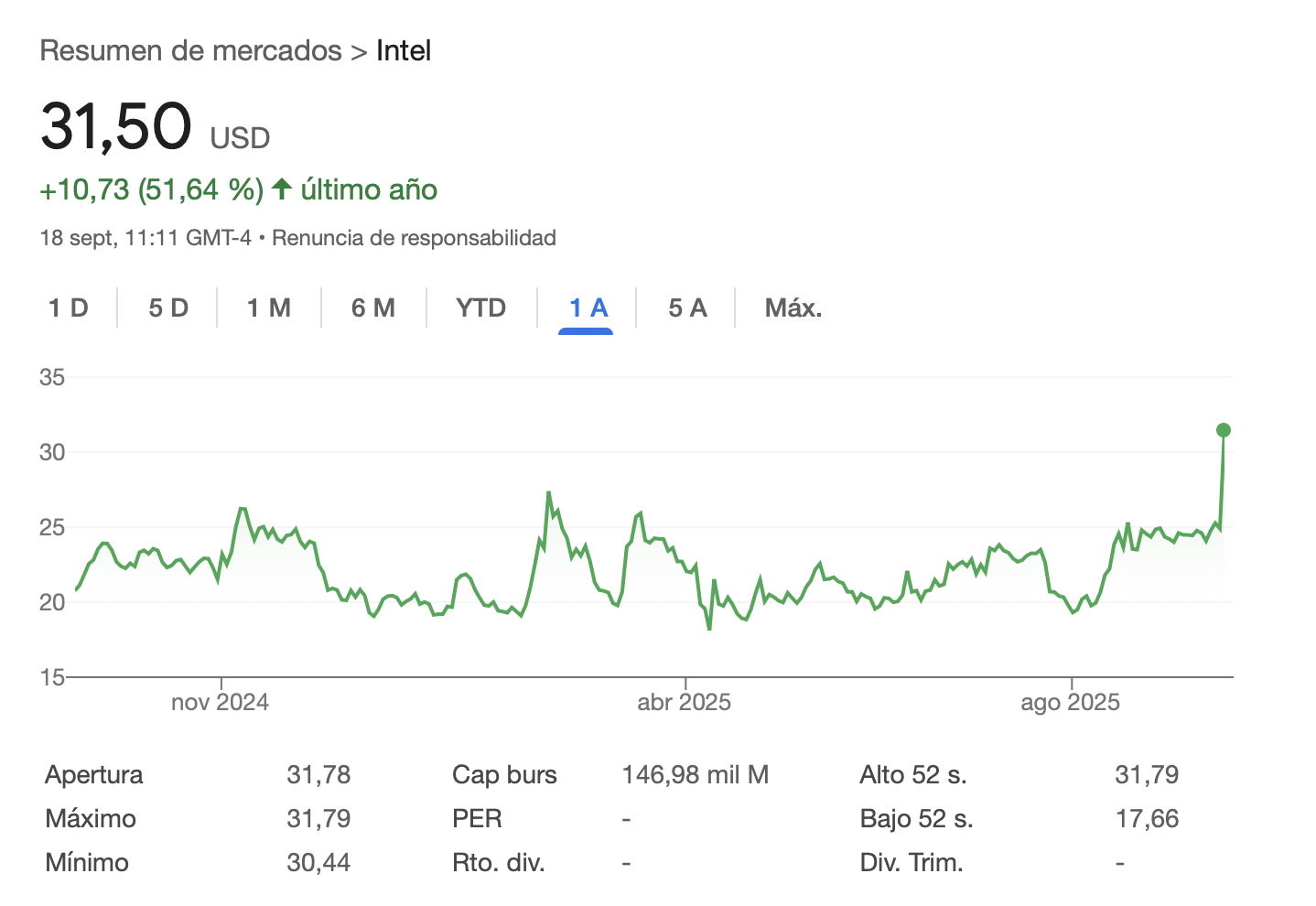Switch chart to 6 M range
The height and width of the screenshot is (906, 1316).
coord(373,307)
